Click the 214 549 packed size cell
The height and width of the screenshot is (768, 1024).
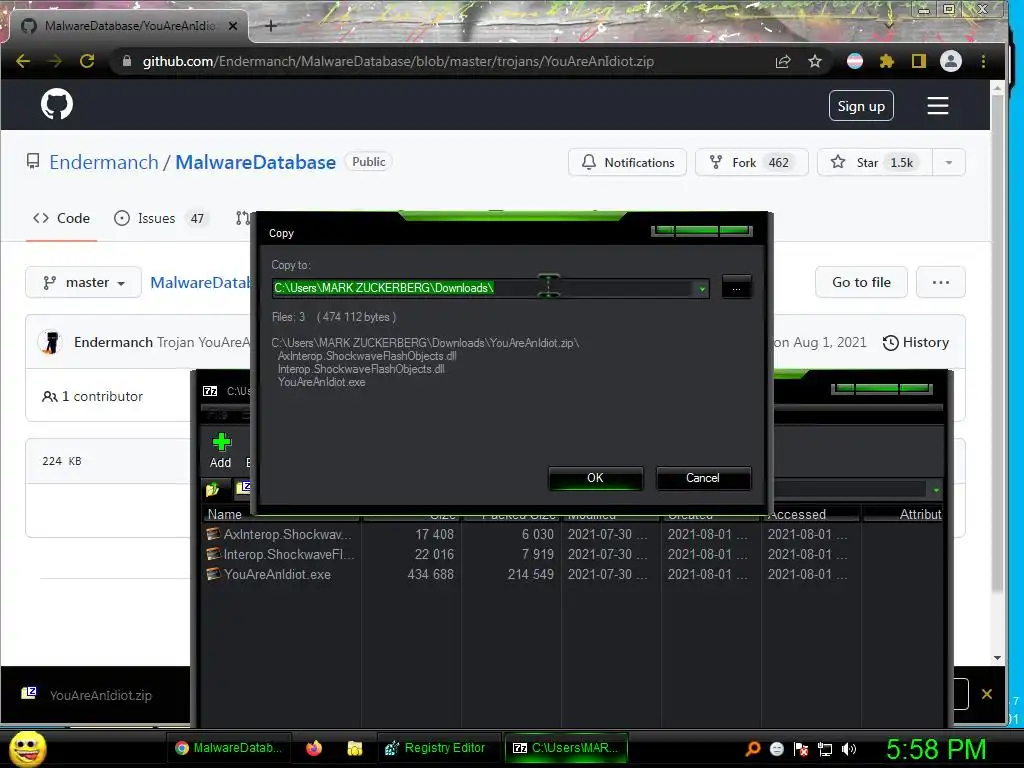[x=530, y=575]
